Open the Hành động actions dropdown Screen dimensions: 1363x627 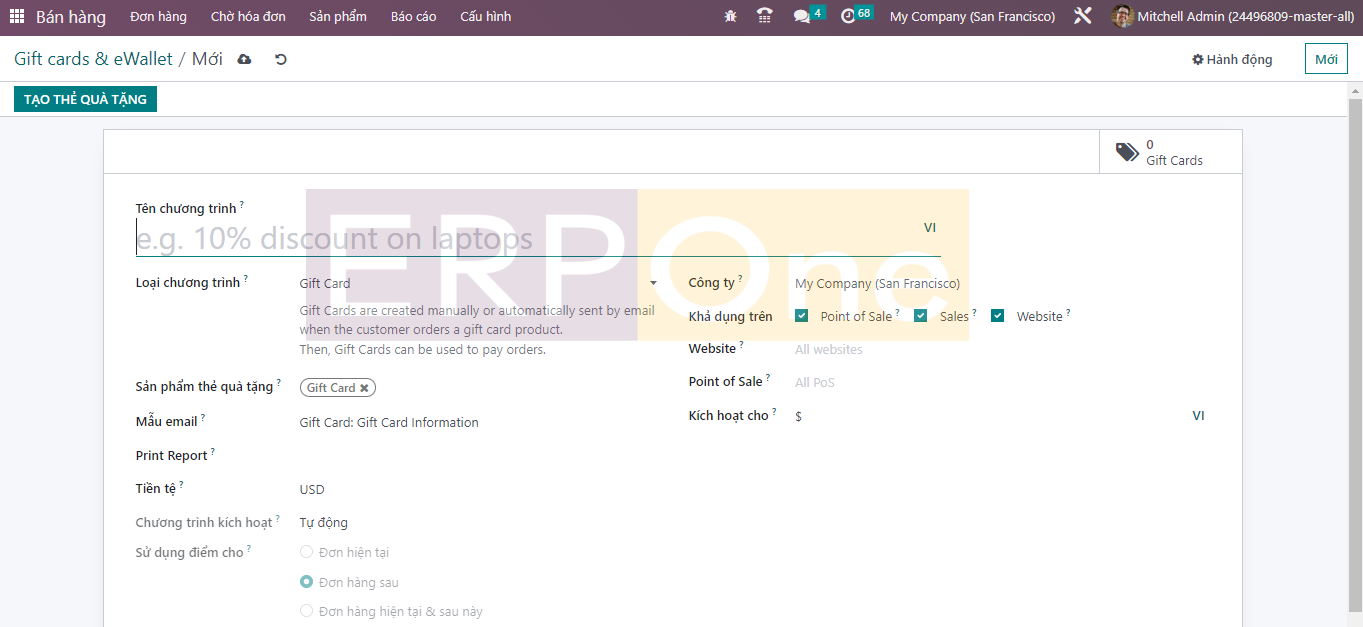point(1232,60)
